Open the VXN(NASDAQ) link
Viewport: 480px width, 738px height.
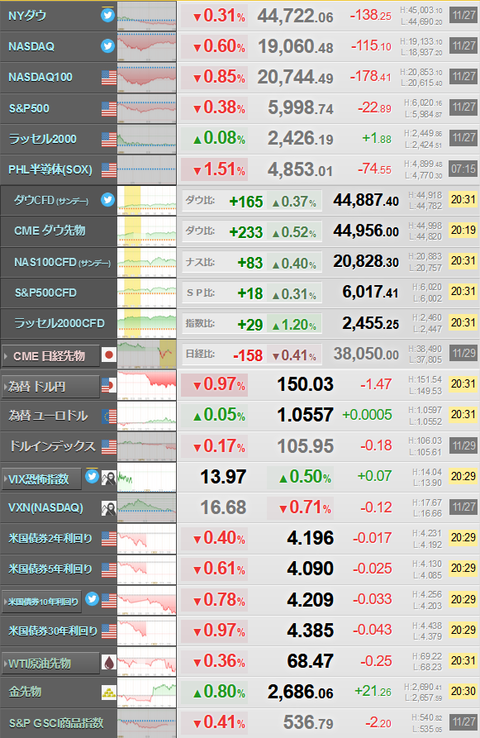coord(46,508)
